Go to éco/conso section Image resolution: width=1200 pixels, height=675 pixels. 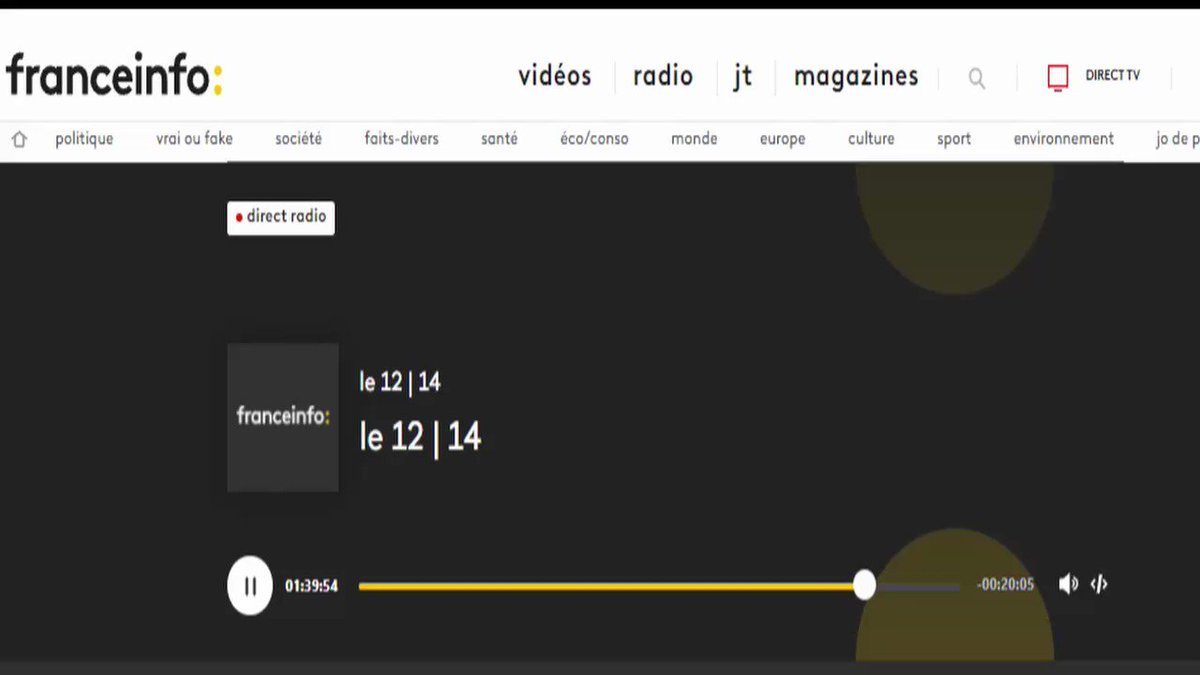point(594,139)
